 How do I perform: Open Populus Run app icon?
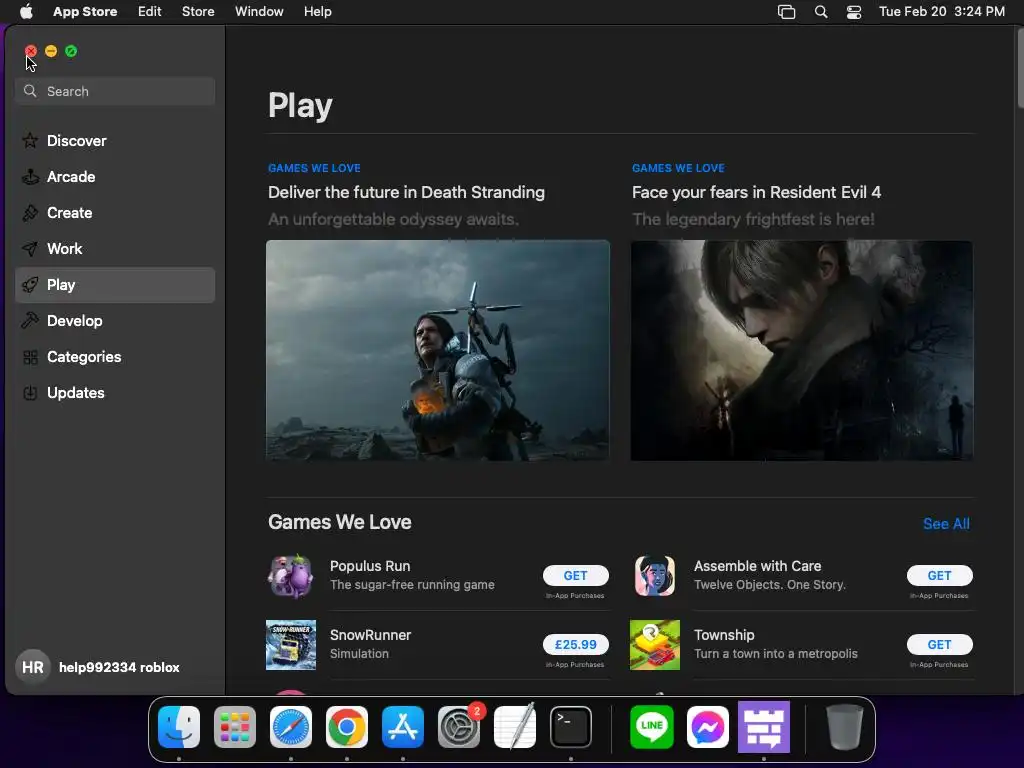tap(291, 577)
